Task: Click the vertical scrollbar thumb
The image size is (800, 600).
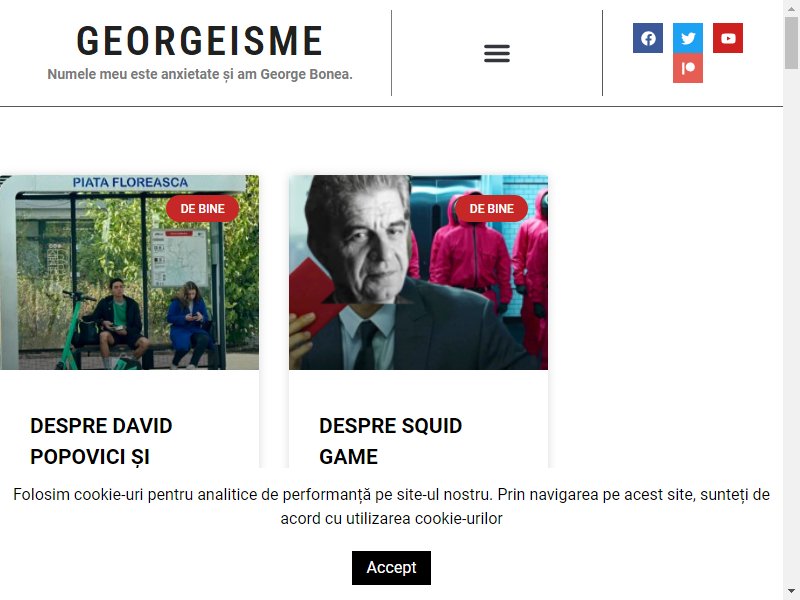Action: [x=791, y=42]
